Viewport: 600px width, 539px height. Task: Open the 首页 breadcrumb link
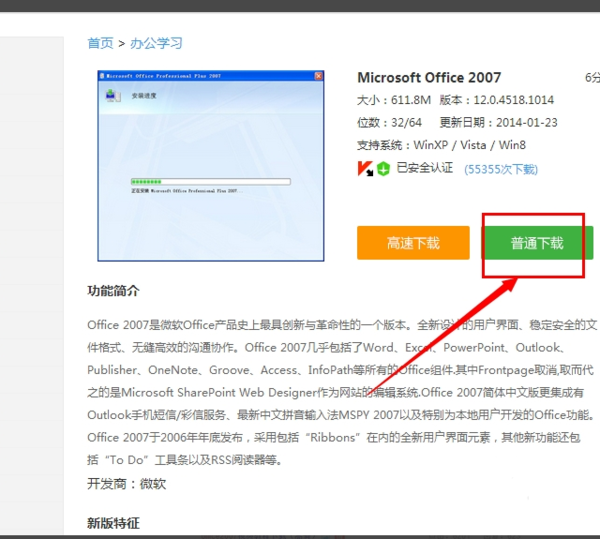click(100, 43)
